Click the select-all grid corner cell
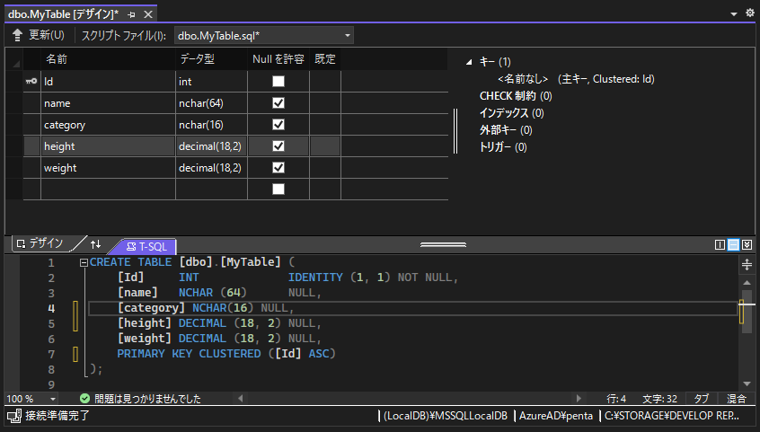 pyautogui.click(x=15, y=60)
